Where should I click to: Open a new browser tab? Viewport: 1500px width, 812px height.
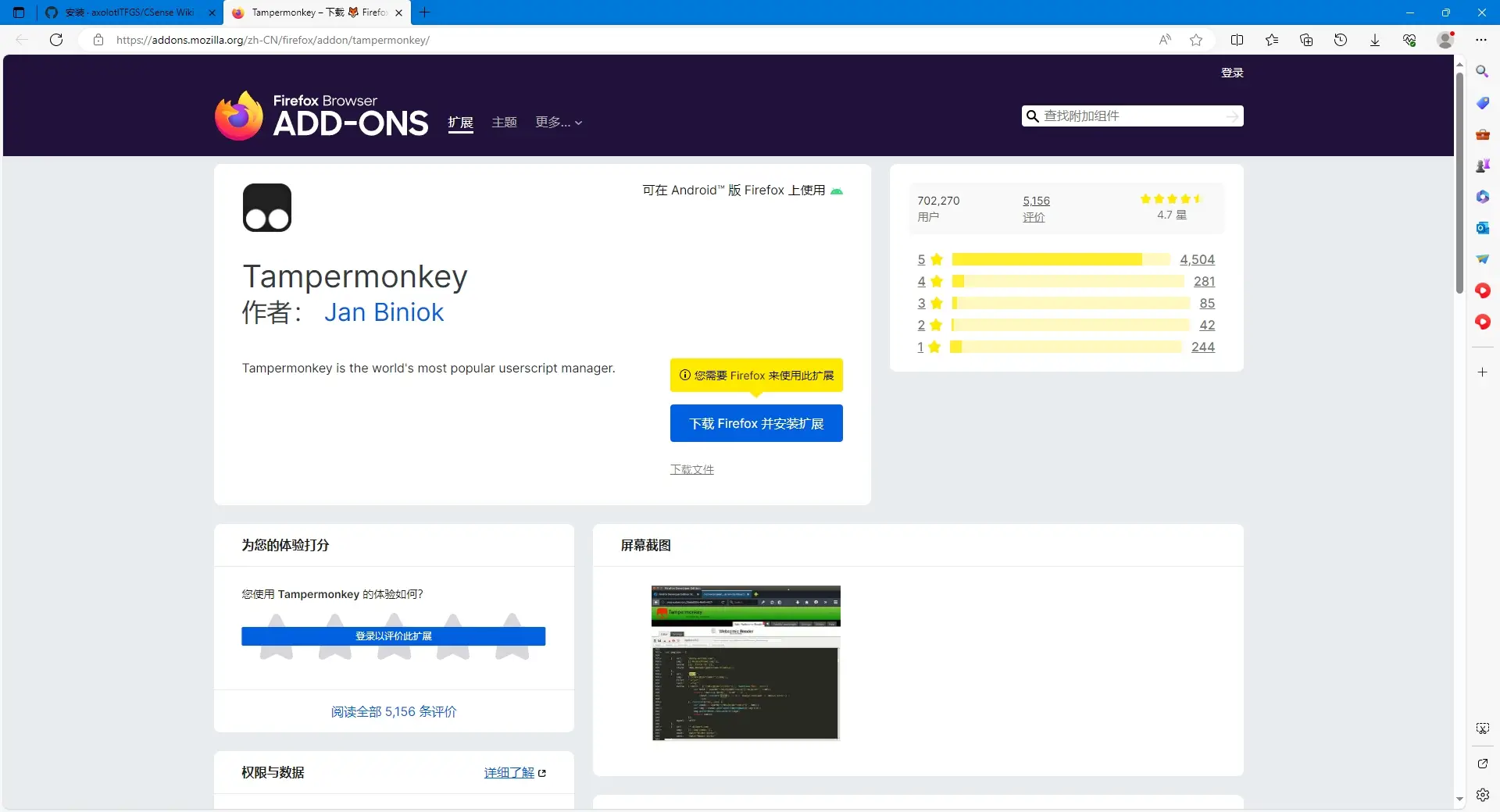(425, 12)
